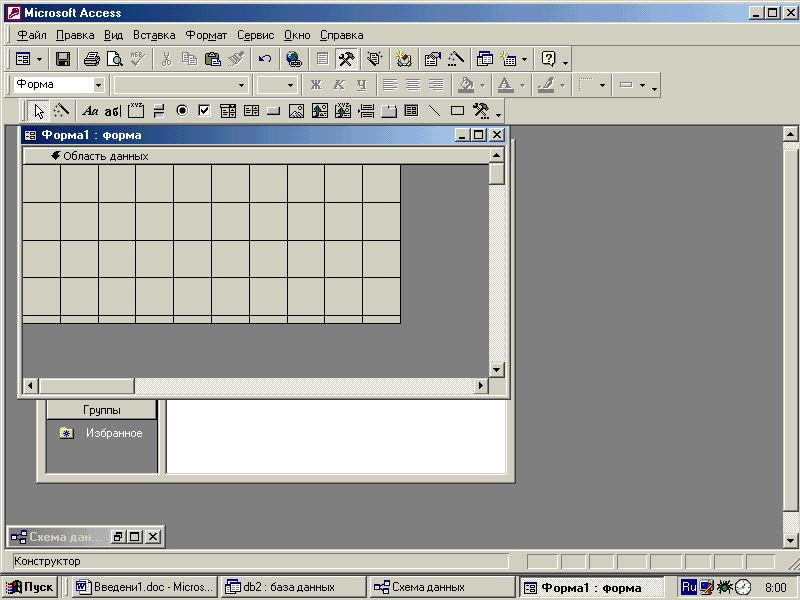Open the More Controls toolbox button
The image size is (800, 600).
[481, 111]
